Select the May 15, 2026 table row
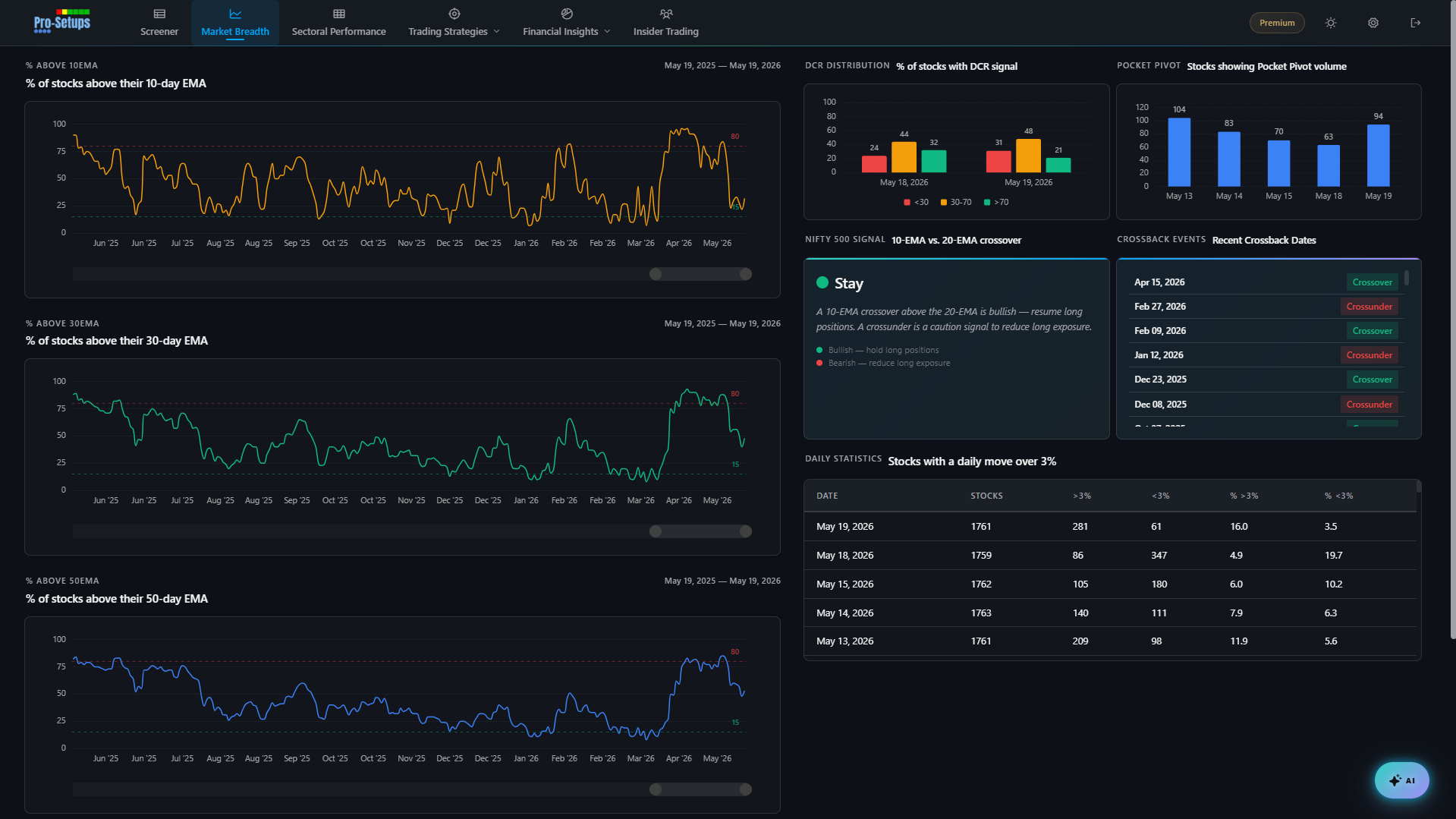The width and height of the screenshot is (1456, 819). click(1110, 584)
